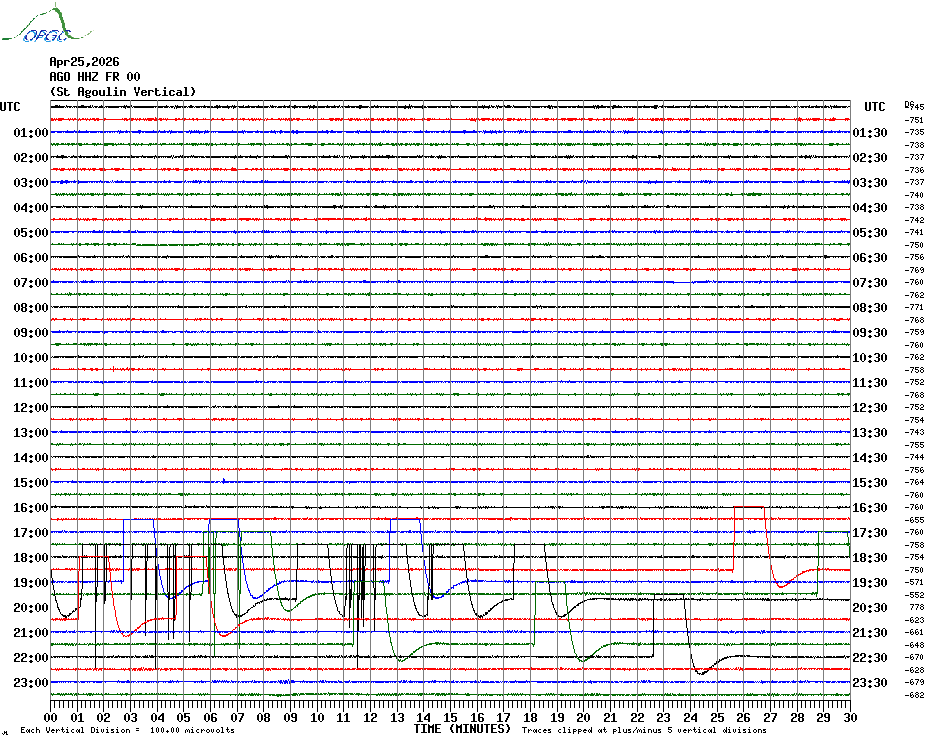
Task: Click minute 00 on the bottom axis
Action: click(51, 717)
